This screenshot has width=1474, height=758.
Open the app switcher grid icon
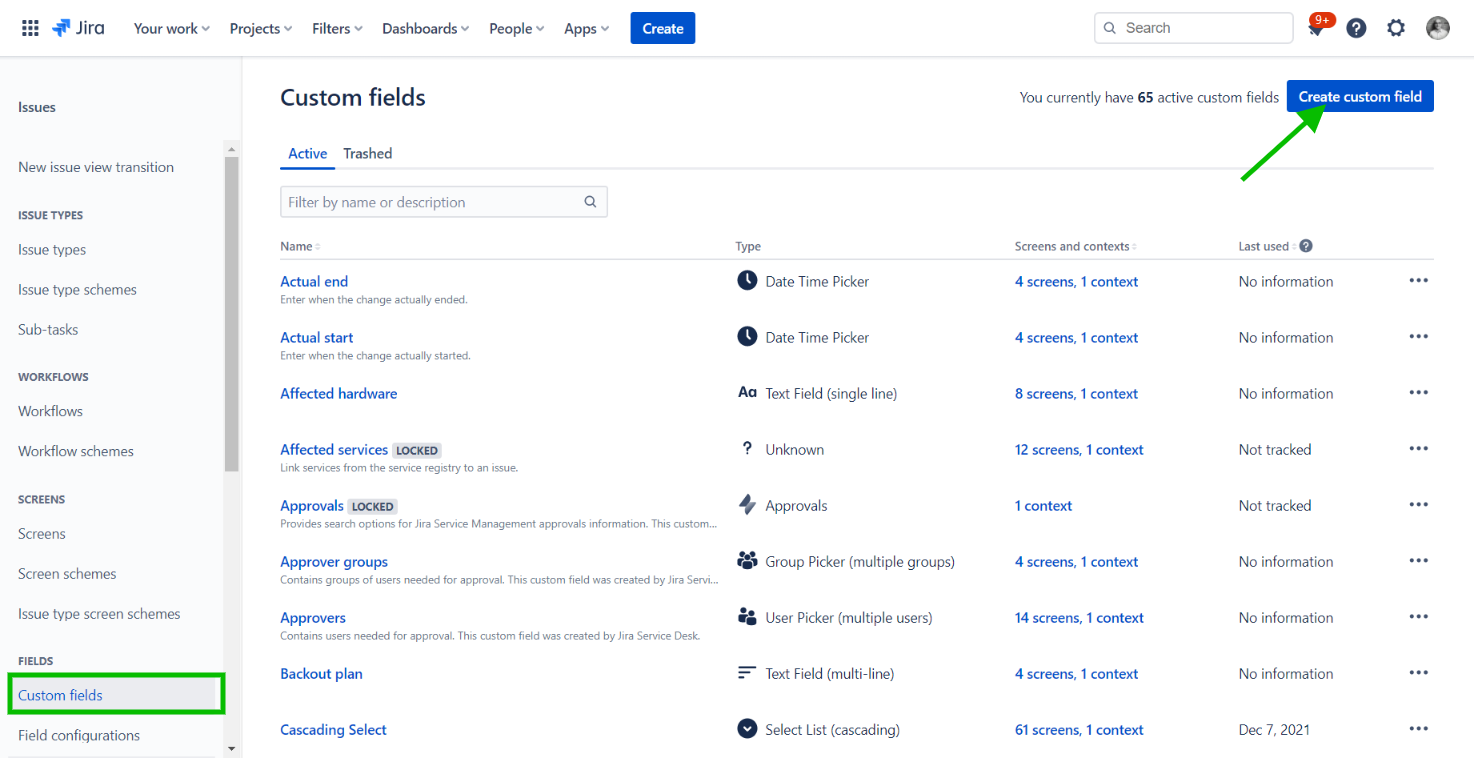(30, 28)
